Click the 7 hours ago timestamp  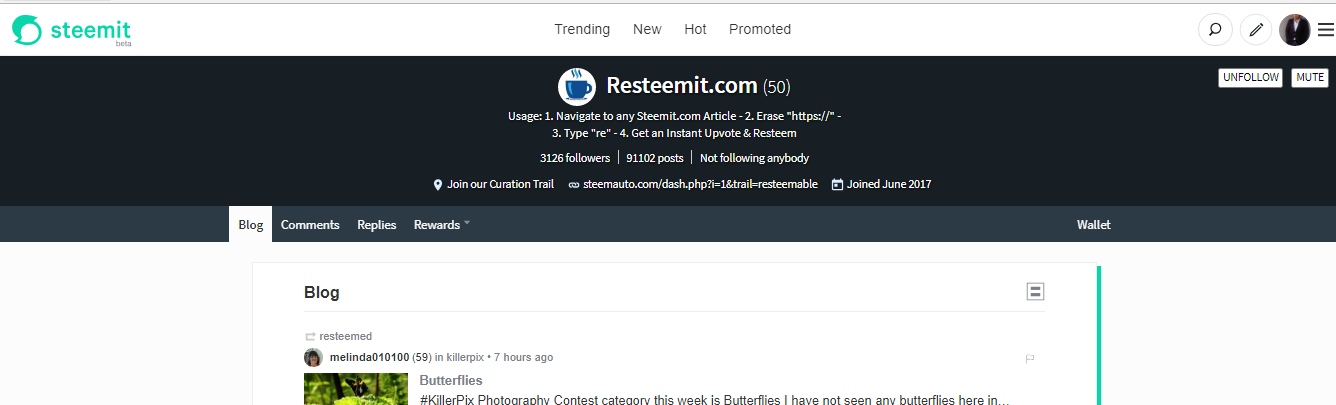pos(523,358)
